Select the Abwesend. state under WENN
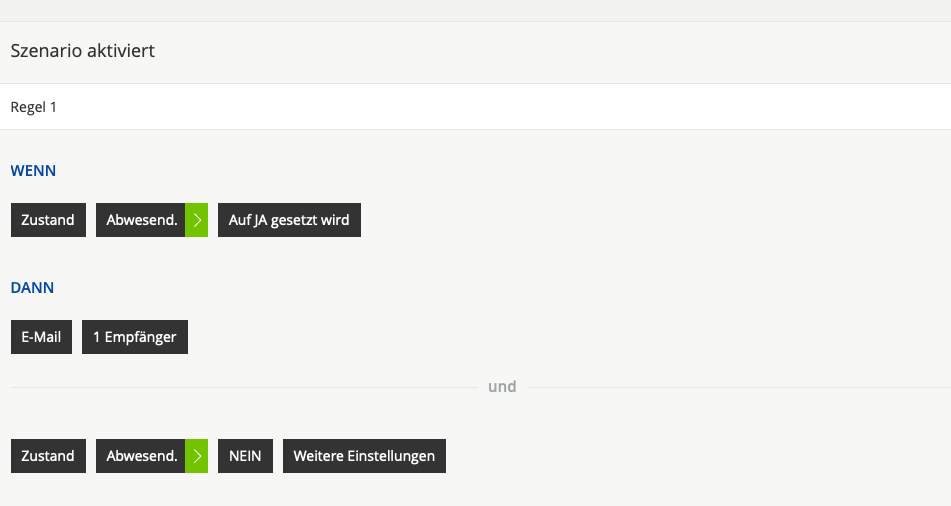Screen dimensions: 951x506 tap(141, 220)
